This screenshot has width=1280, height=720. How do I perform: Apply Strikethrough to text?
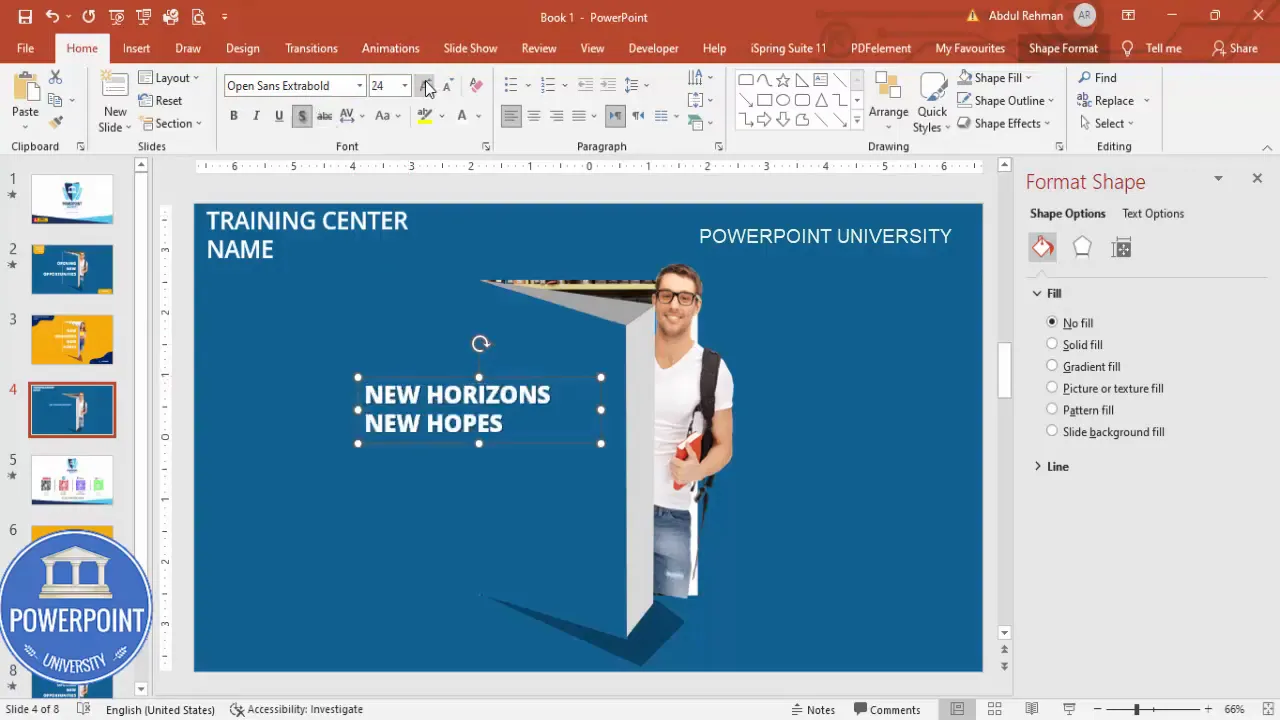(x=324, y=116)
